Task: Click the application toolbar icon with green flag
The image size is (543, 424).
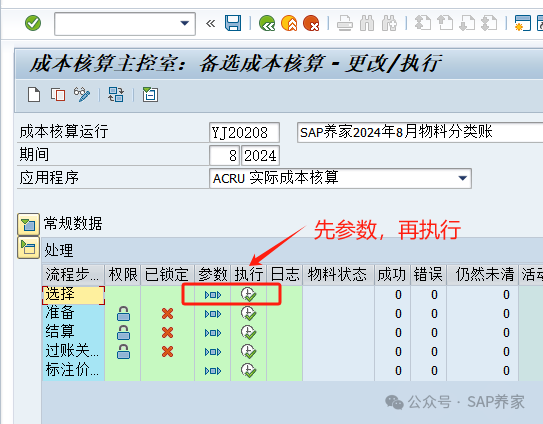Action: click(x=150, y=95)
